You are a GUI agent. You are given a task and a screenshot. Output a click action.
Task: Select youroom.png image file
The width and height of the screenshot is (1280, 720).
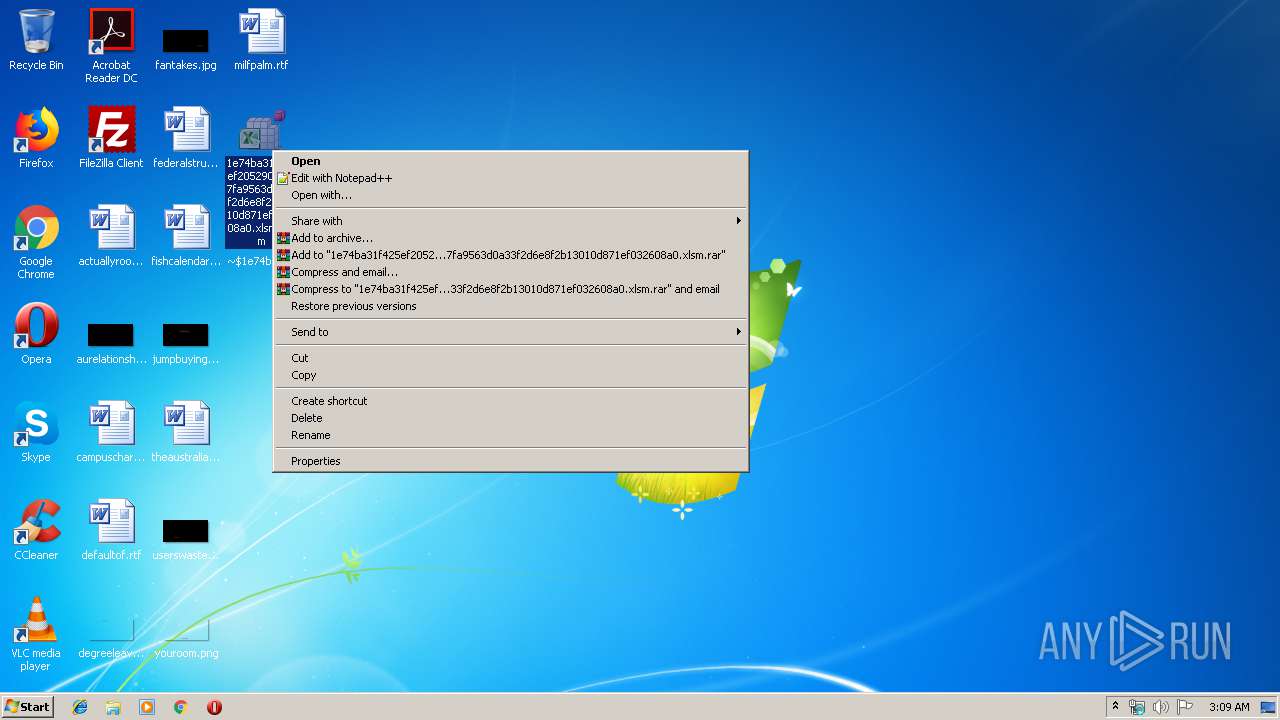pos(186,637)
